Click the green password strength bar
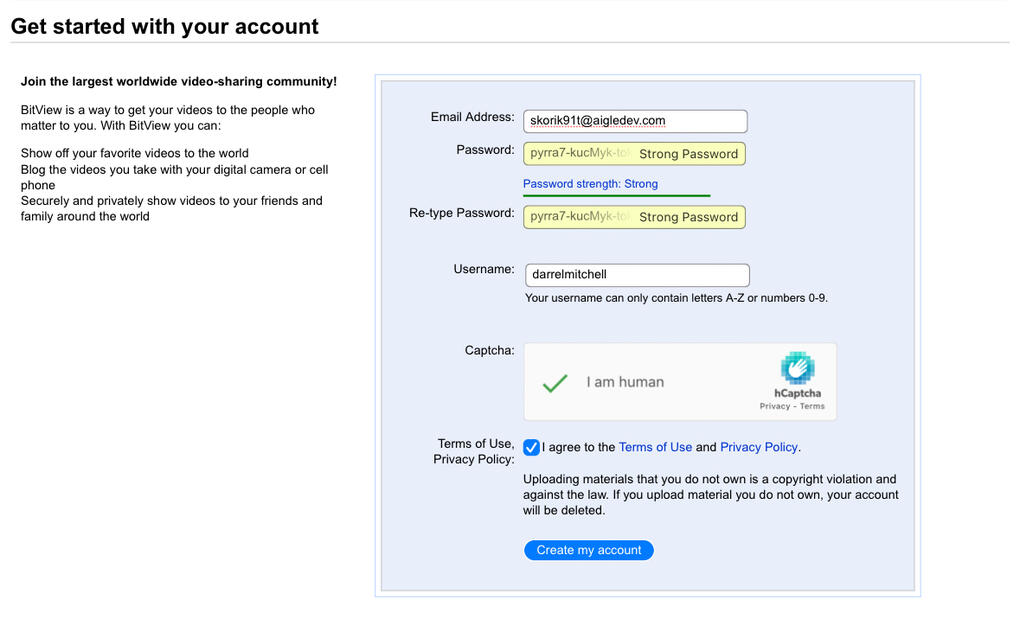 [x=616, y=195]
